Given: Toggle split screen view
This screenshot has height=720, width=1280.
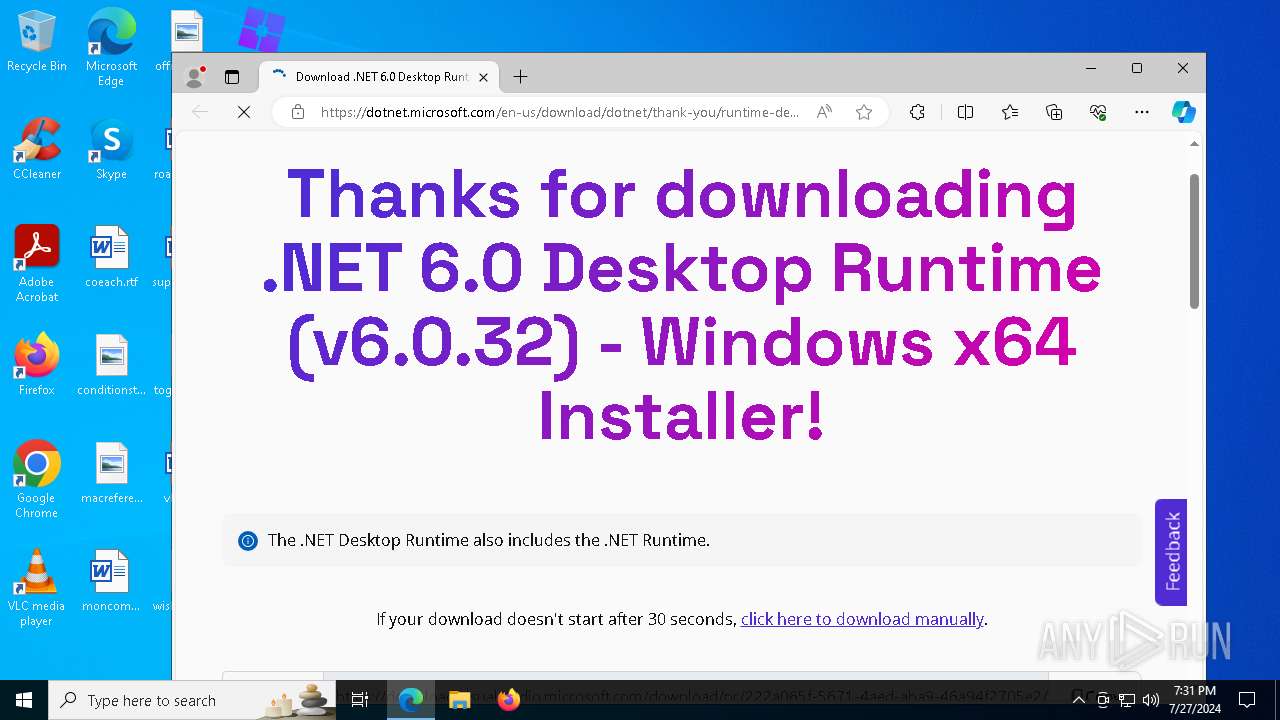Looking at the screenshot, I should [965, 112].
